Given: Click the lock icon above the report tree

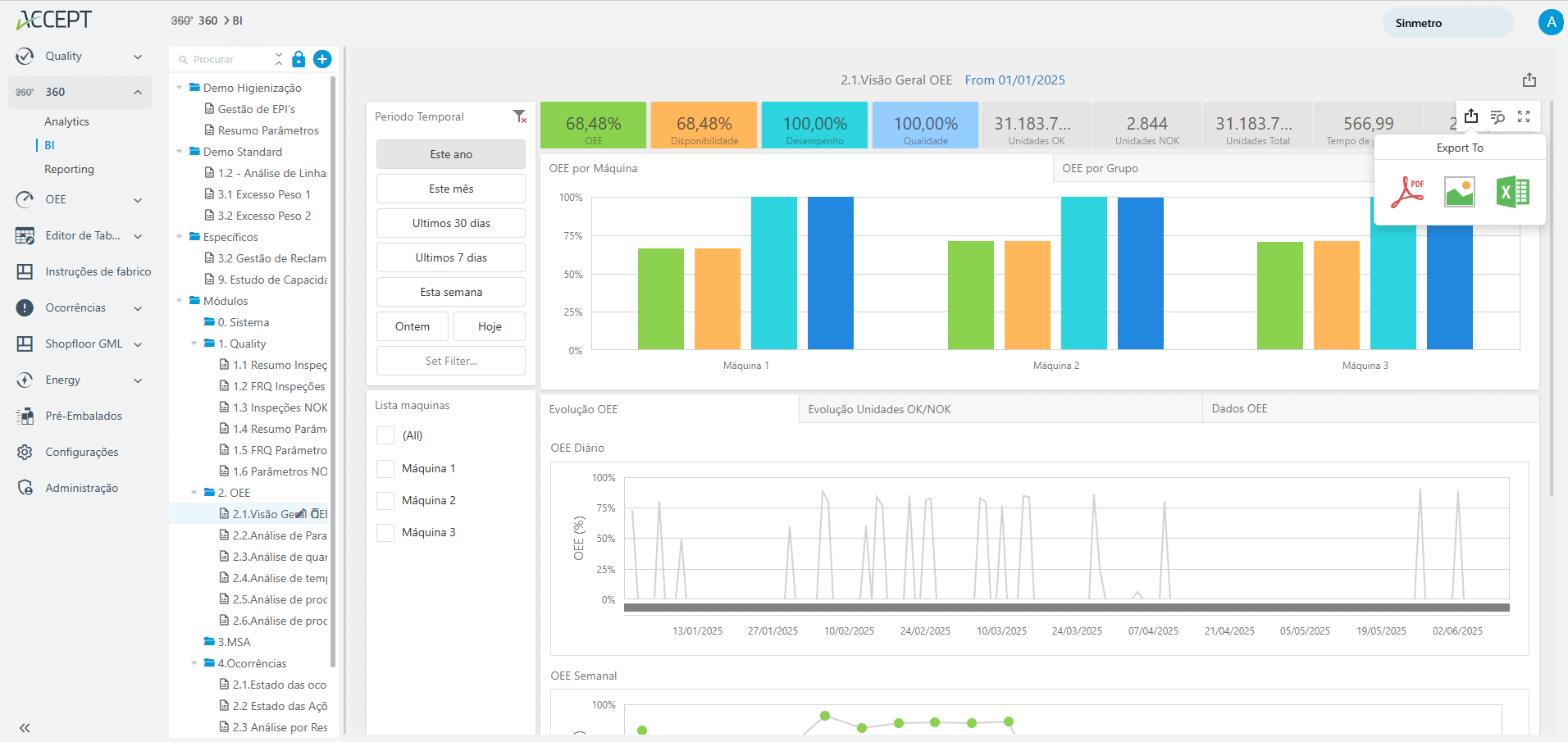Looking at the screenshot, I should (299, 59).
